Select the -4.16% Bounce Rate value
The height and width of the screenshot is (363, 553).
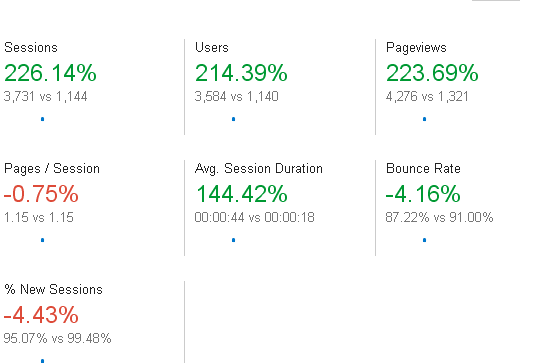[423, 194]
